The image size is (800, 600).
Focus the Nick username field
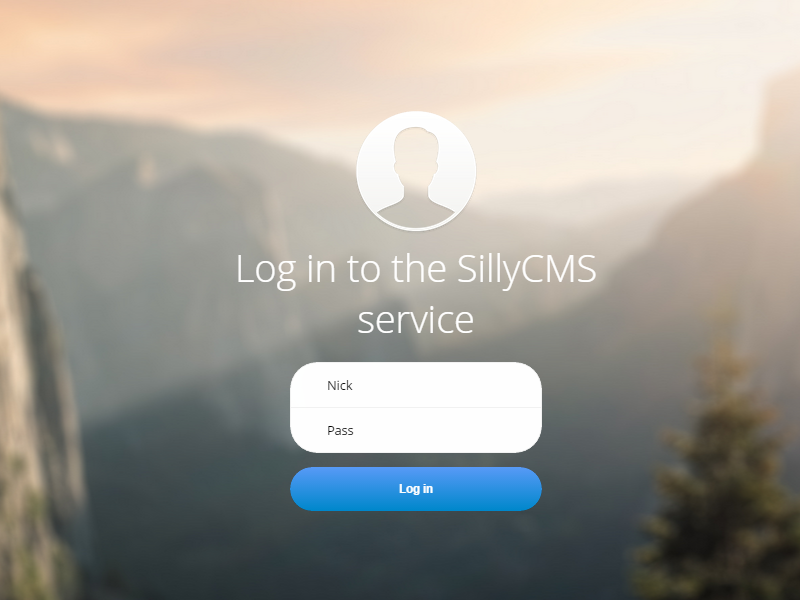click(x=416, y=385)
